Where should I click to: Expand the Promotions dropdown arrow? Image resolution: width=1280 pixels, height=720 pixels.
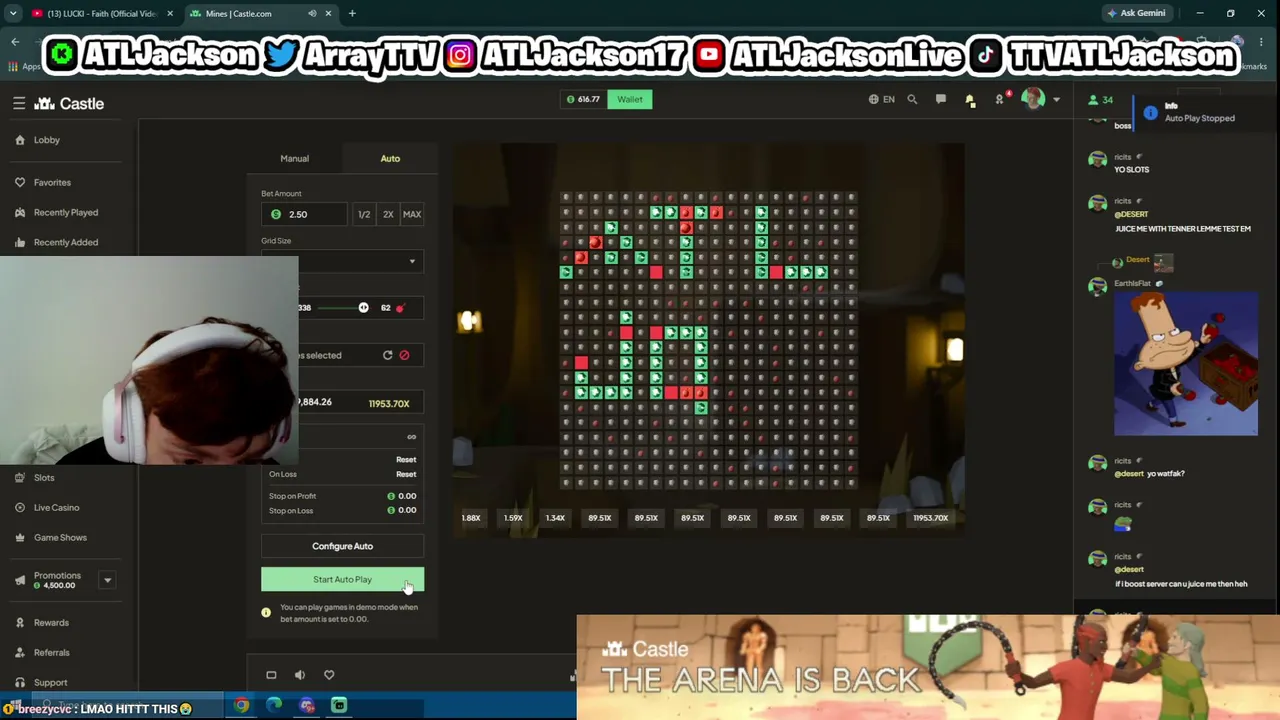107,580
